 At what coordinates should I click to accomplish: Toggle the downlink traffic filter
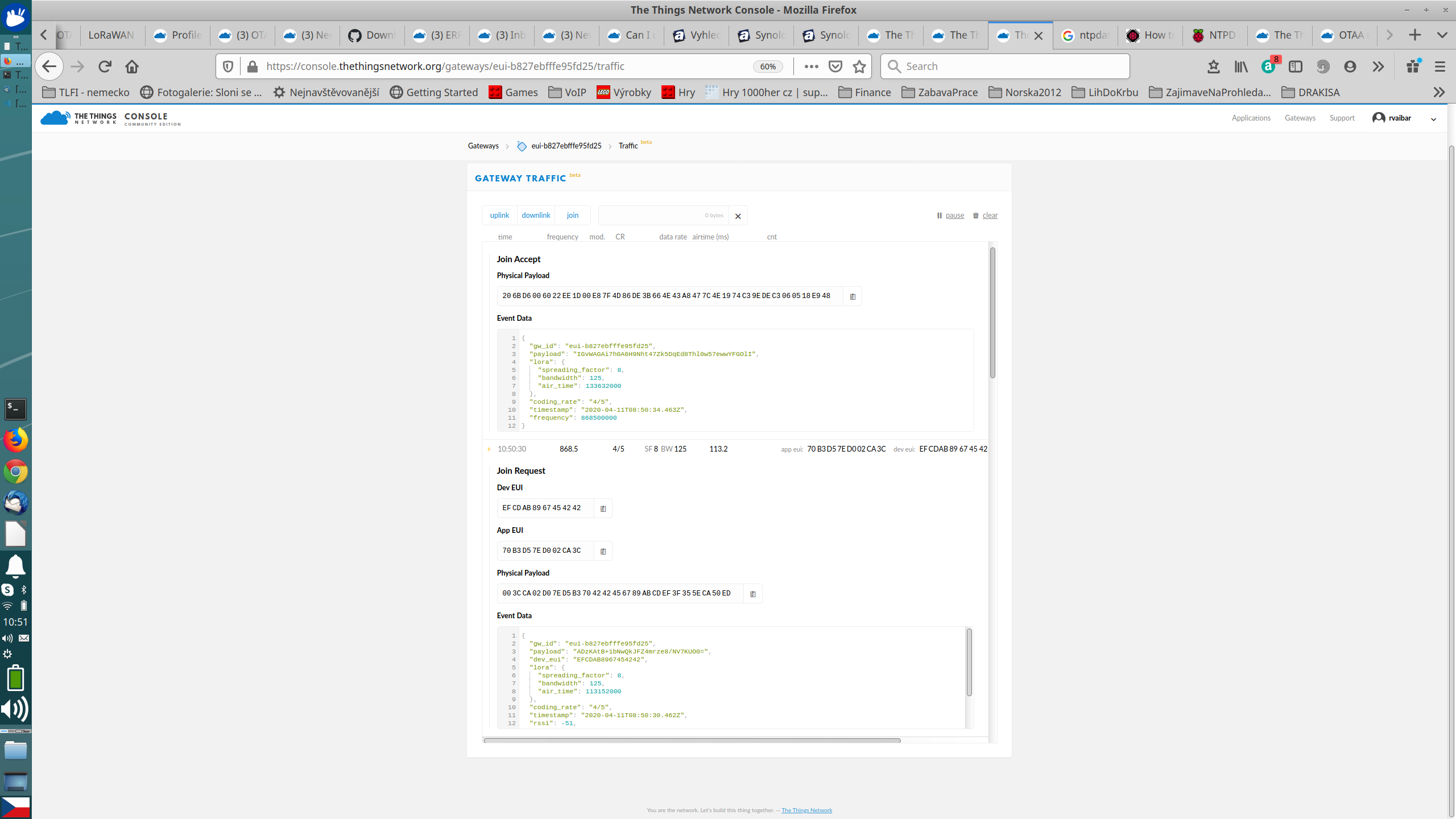coord(536,215)
